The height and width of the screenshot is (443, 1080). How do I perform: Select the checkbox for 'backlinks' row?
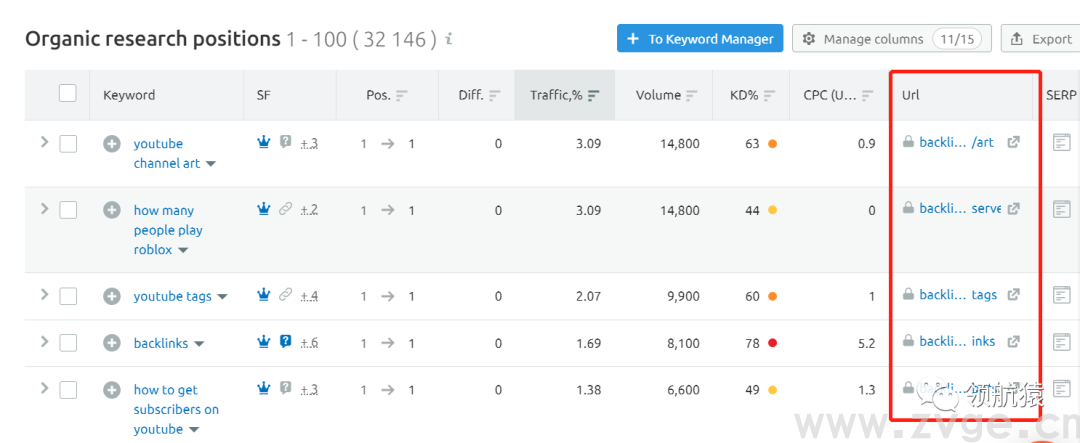[68, 343]
